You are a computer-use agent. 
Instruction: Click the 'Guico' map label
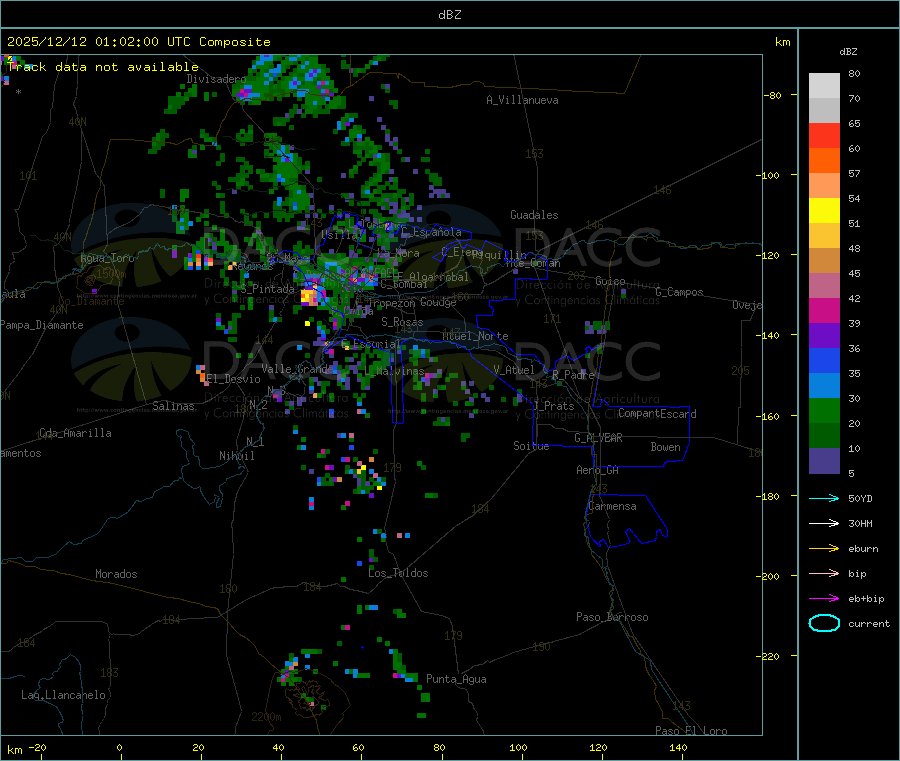[x=610, y=281]
